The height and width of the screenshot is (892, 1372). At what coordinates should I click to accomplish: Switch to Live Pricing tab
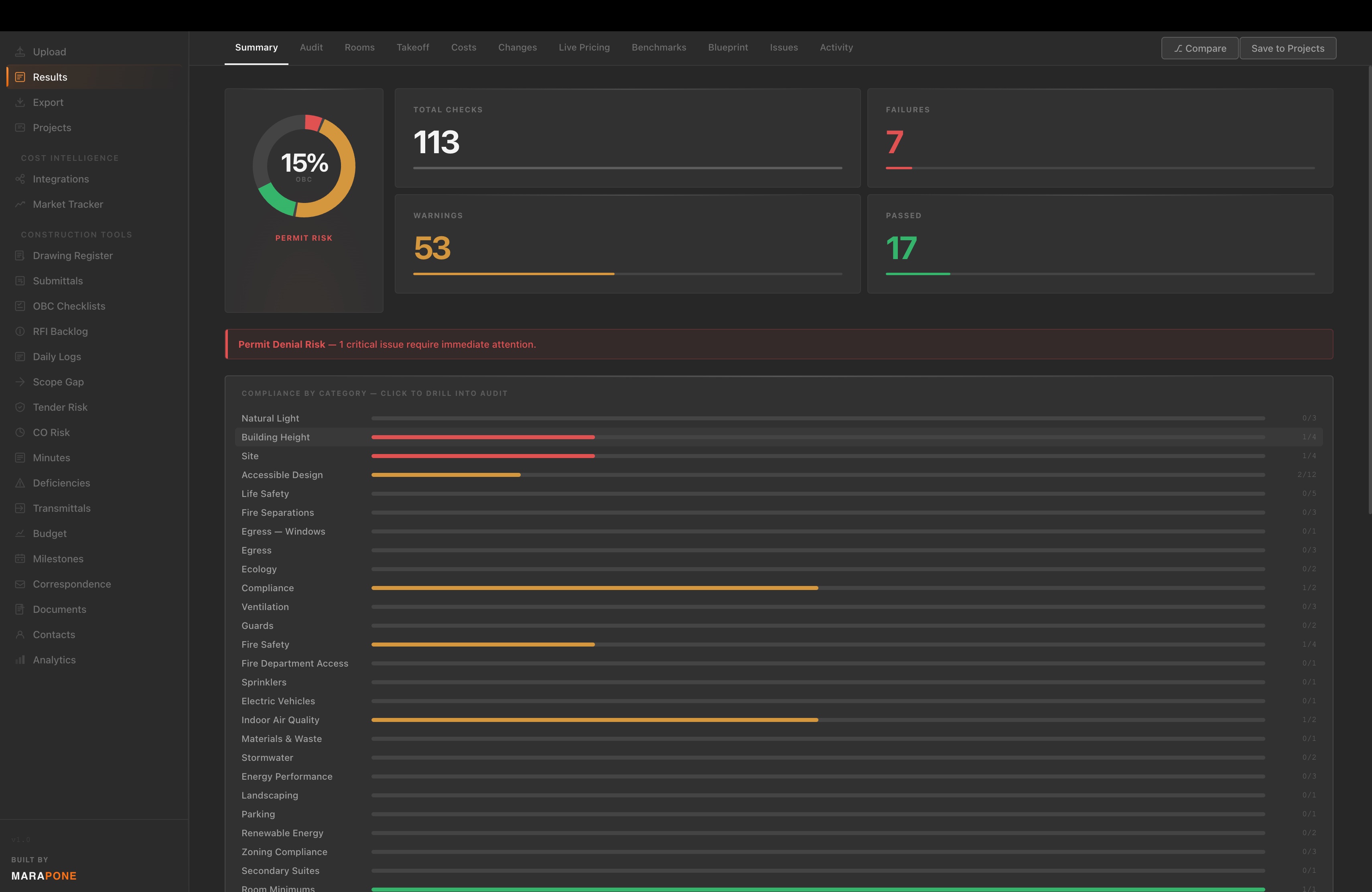584,47
